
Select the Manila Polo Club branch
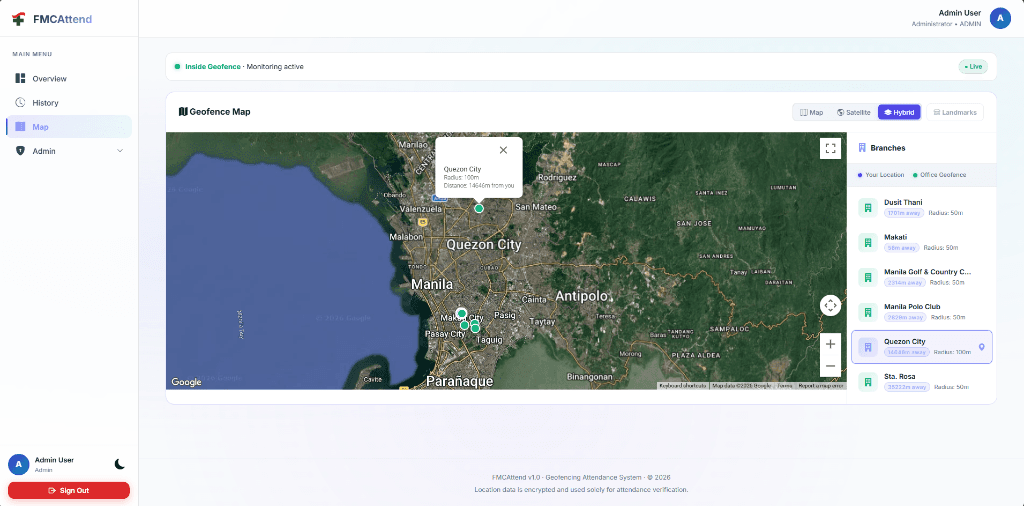[921, 311]
